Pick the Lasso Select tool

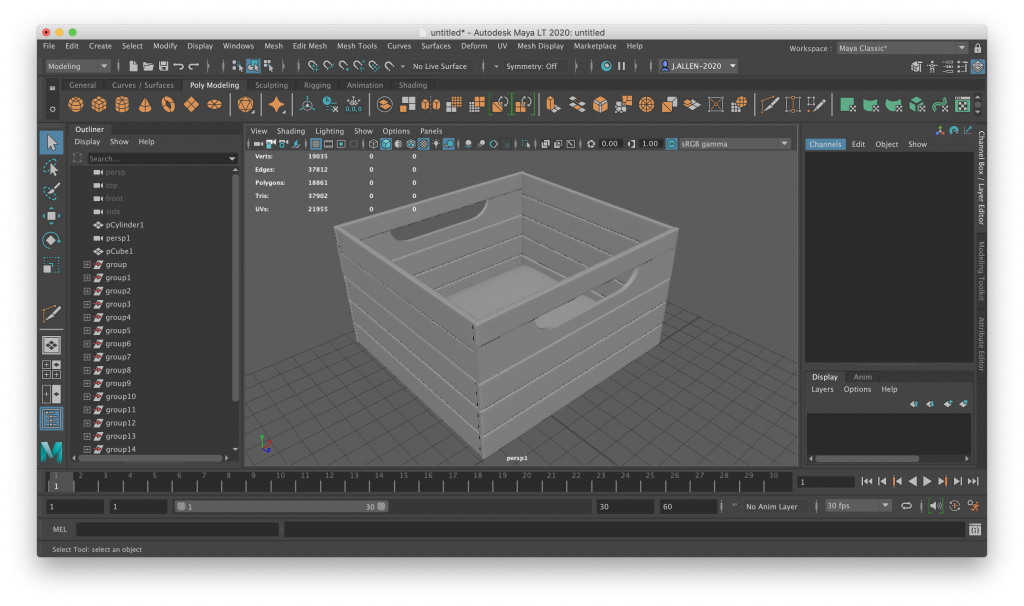(51, 167)
